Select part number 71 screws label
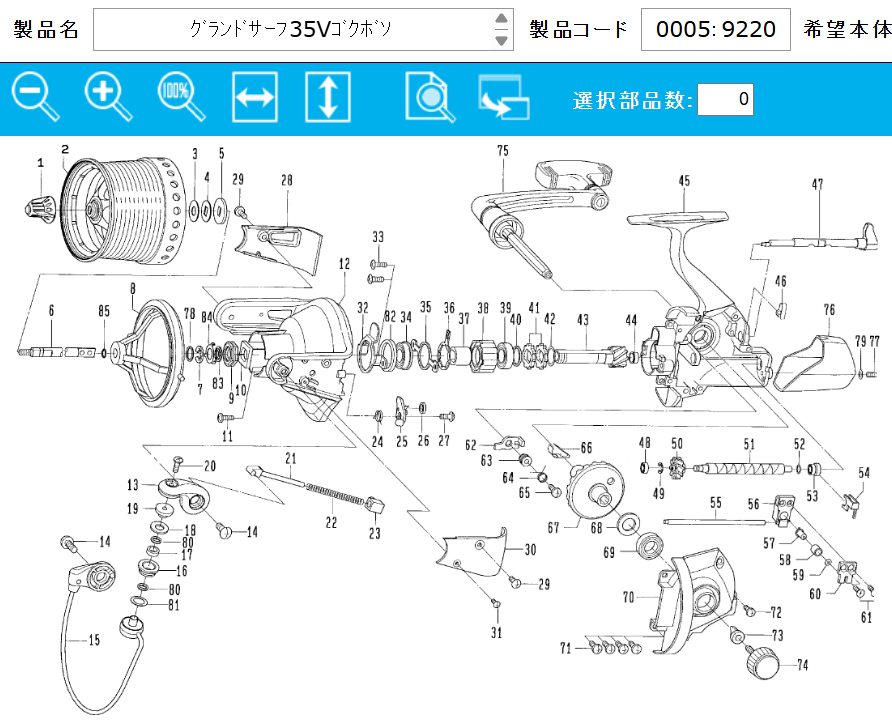 pyautogui.click(x=565, y=648)
